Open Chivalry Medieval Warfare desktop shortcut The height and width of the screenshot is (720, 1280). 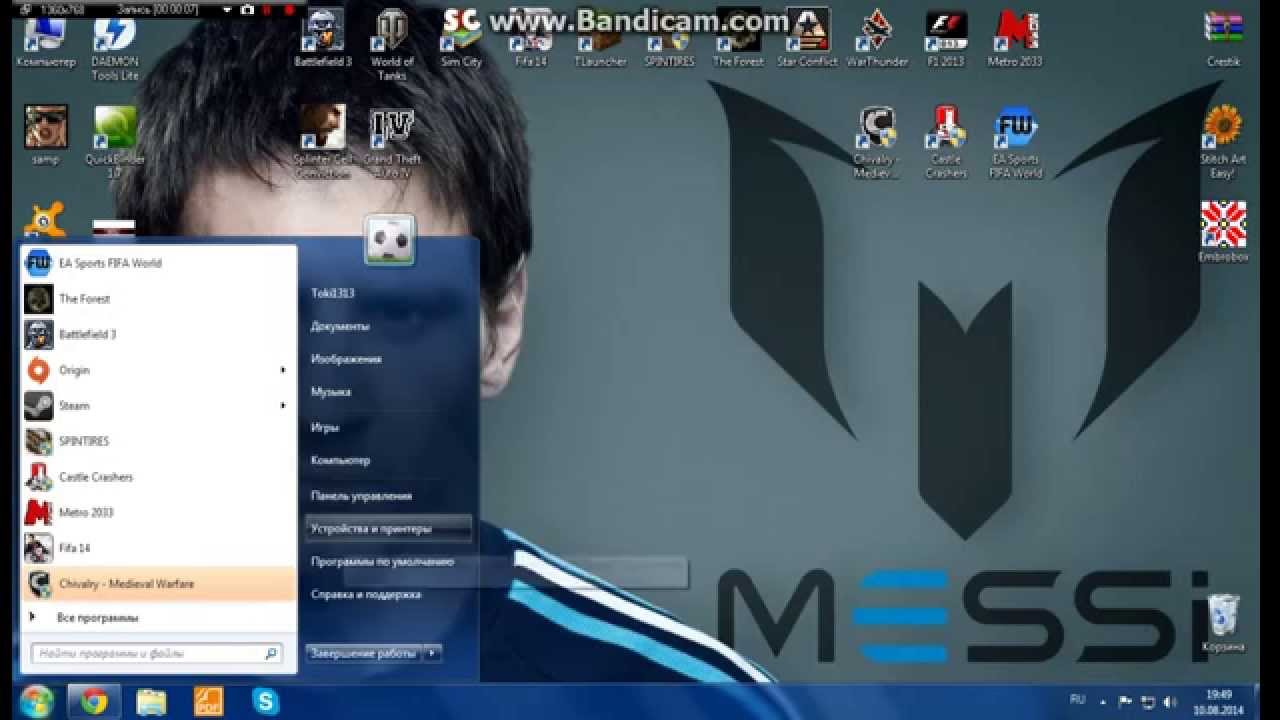[x=876, y=142]
